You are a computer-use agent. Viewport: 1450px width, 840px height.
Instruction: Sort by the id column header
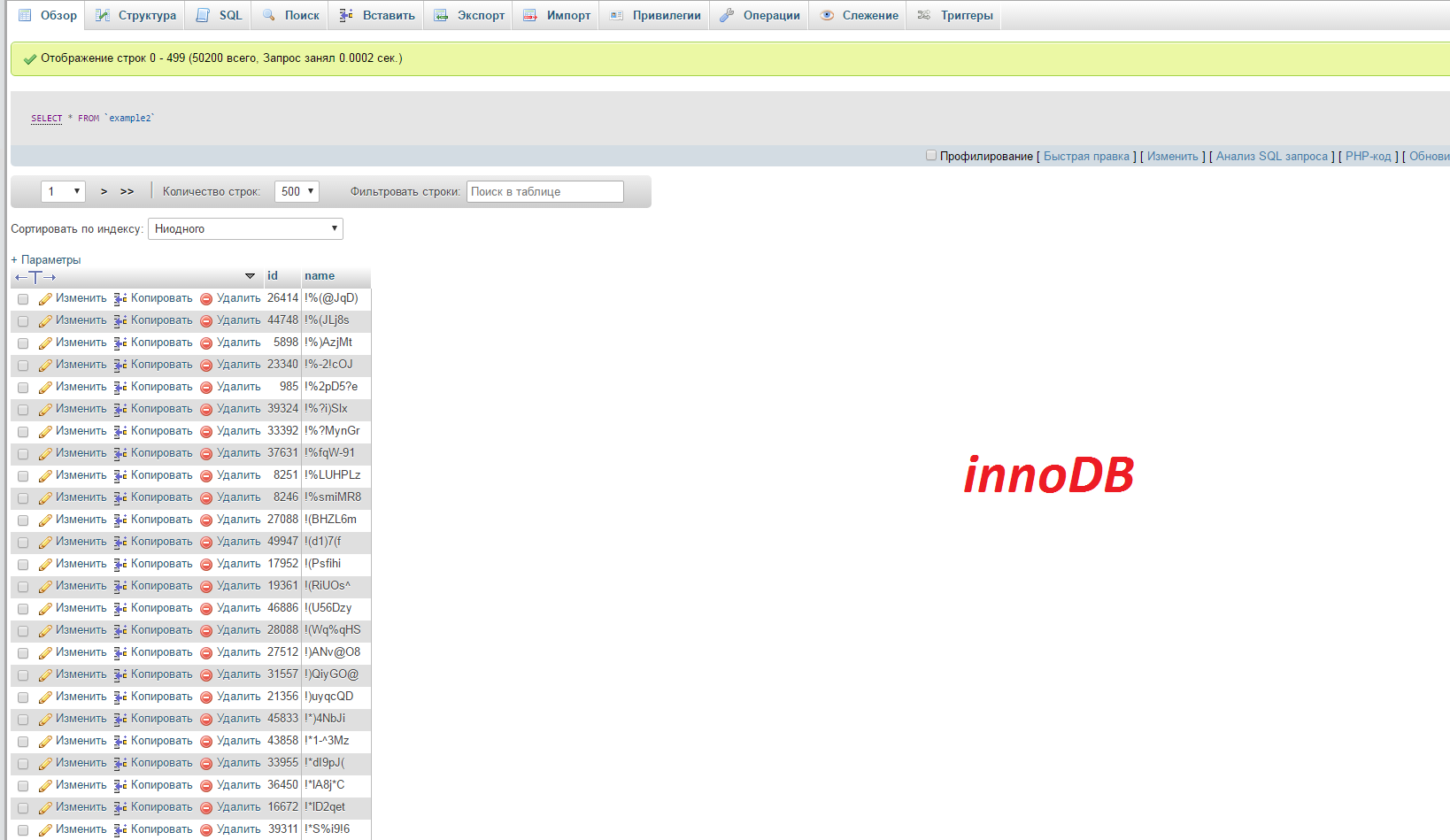pyautogui.click(x=273, y=275)
